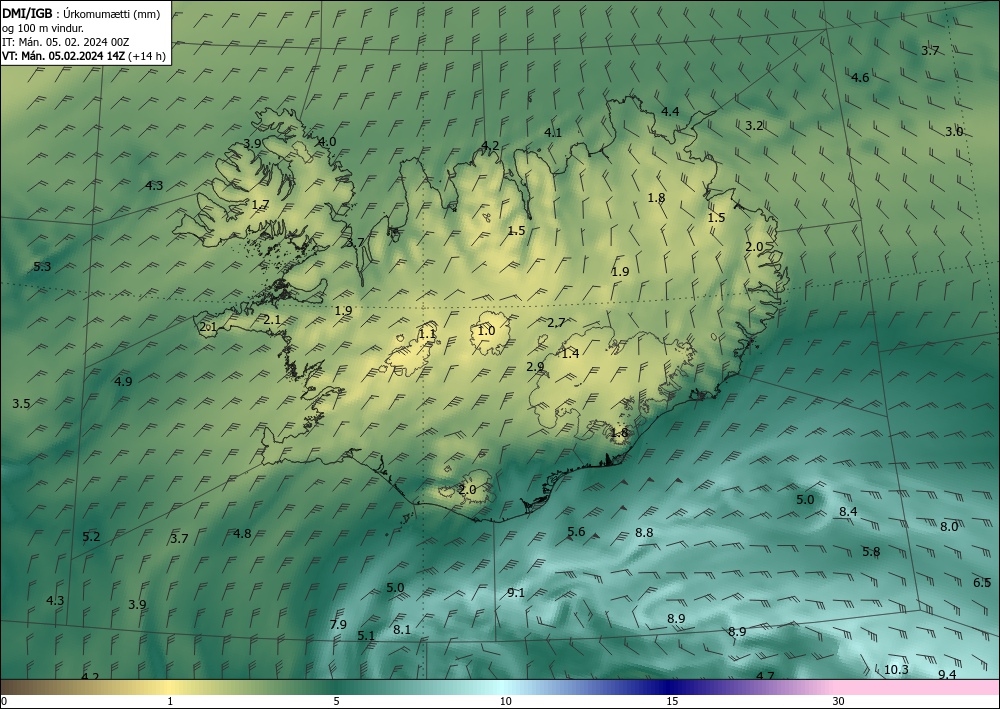Click the 5.3 value label on the map

(x=42, y=267)
